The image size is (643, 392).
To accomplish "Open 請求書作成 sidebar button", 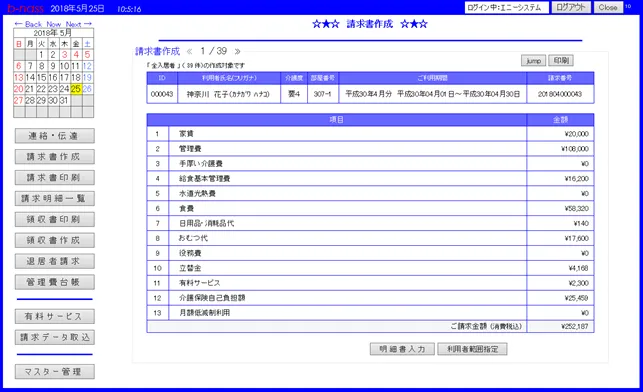I will tap(55, 157).
